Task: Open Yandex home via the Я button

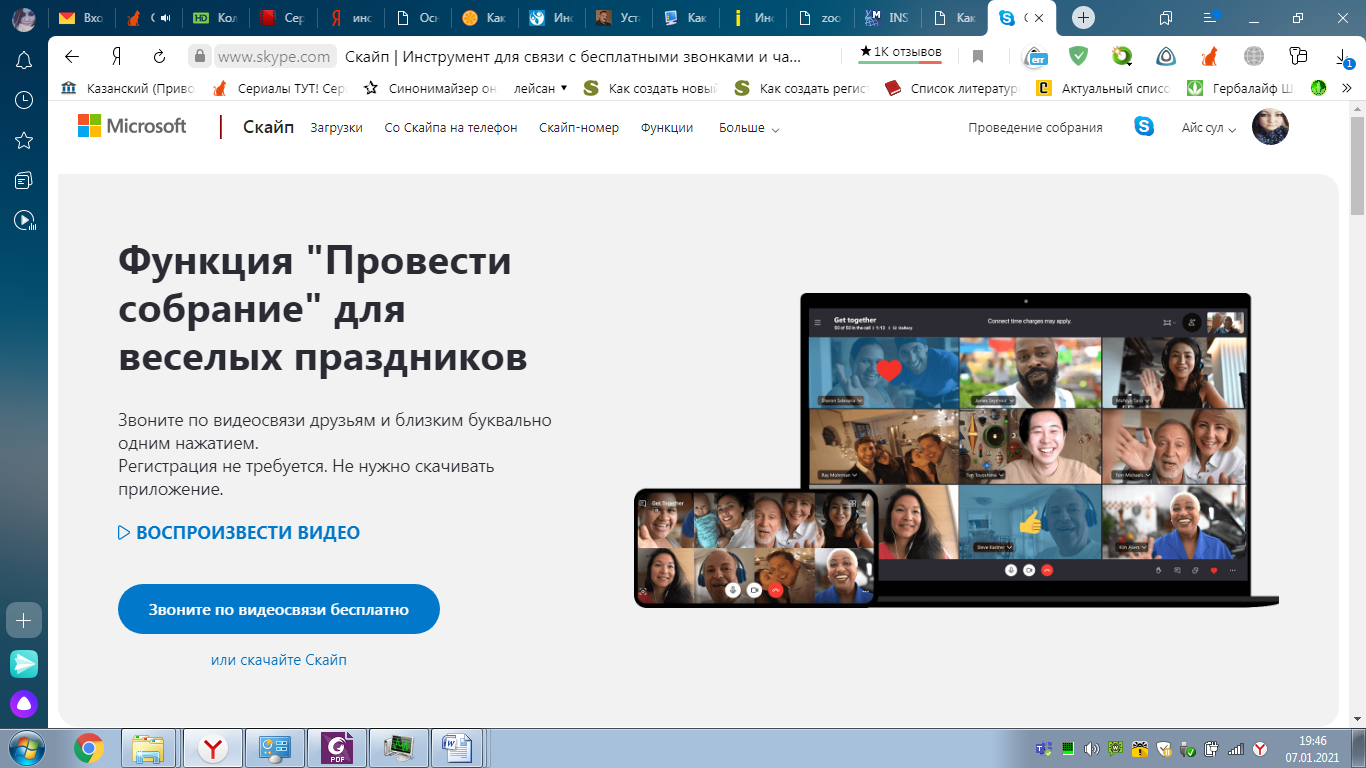Action: click(x=116, y=56)
